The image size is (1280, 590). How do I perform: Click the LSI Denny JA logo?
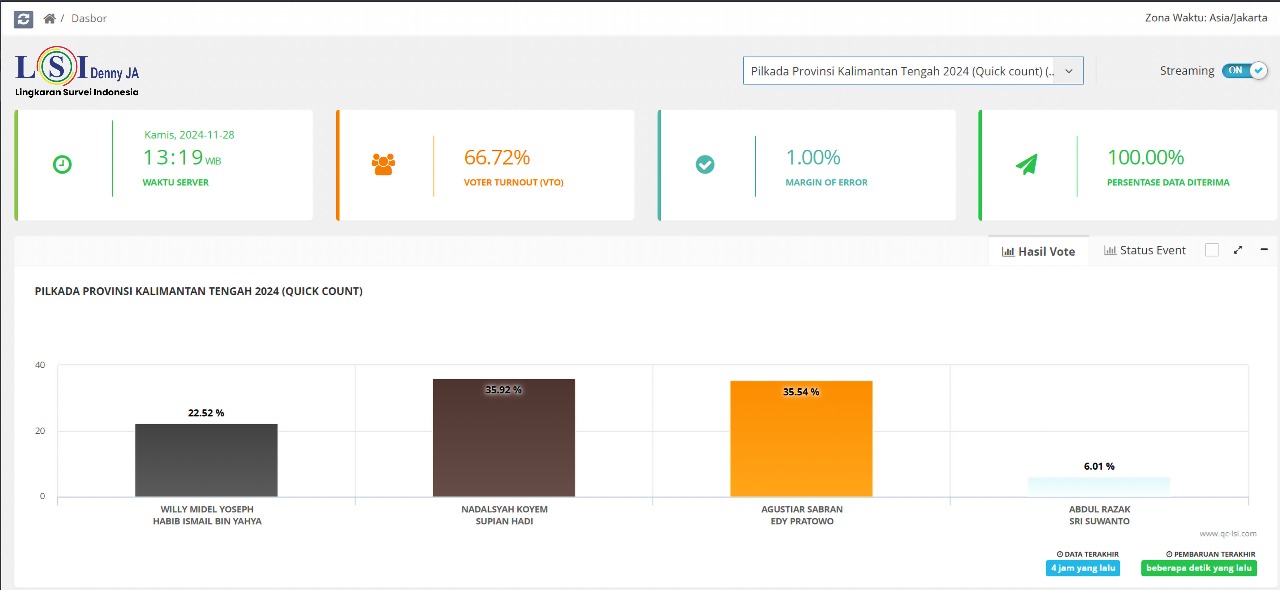(77, 75)
